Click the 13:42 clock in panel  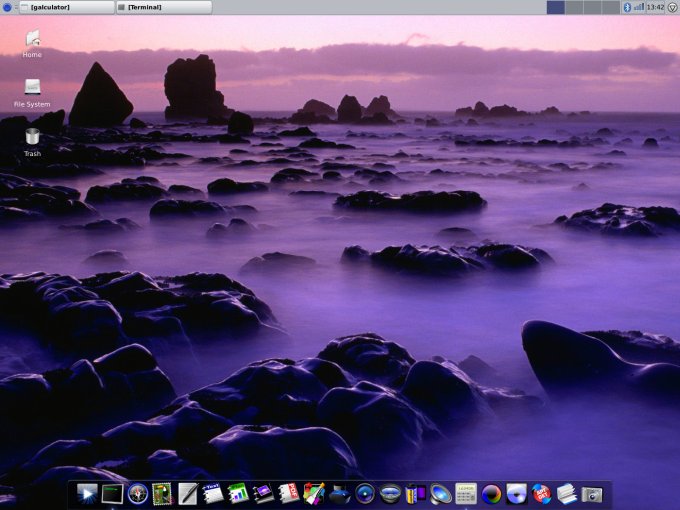coord(655,7)
